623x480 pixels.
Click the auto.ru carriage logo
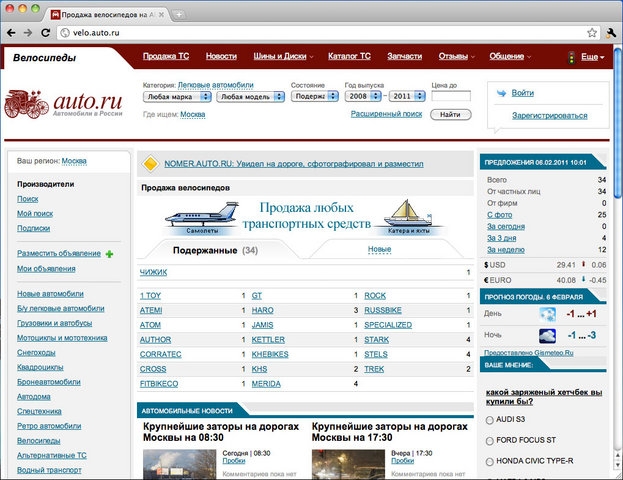(x=63, y=103)
